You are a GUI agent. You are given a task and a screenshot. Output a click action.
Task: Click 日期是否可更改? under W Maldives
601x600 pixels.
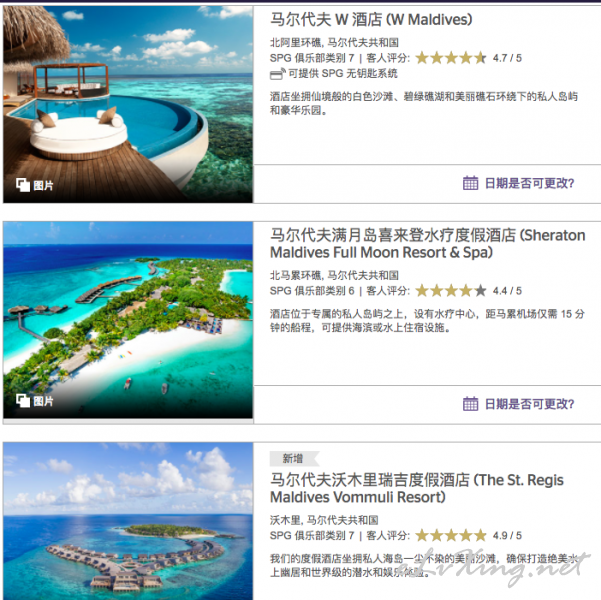point(529,183)
